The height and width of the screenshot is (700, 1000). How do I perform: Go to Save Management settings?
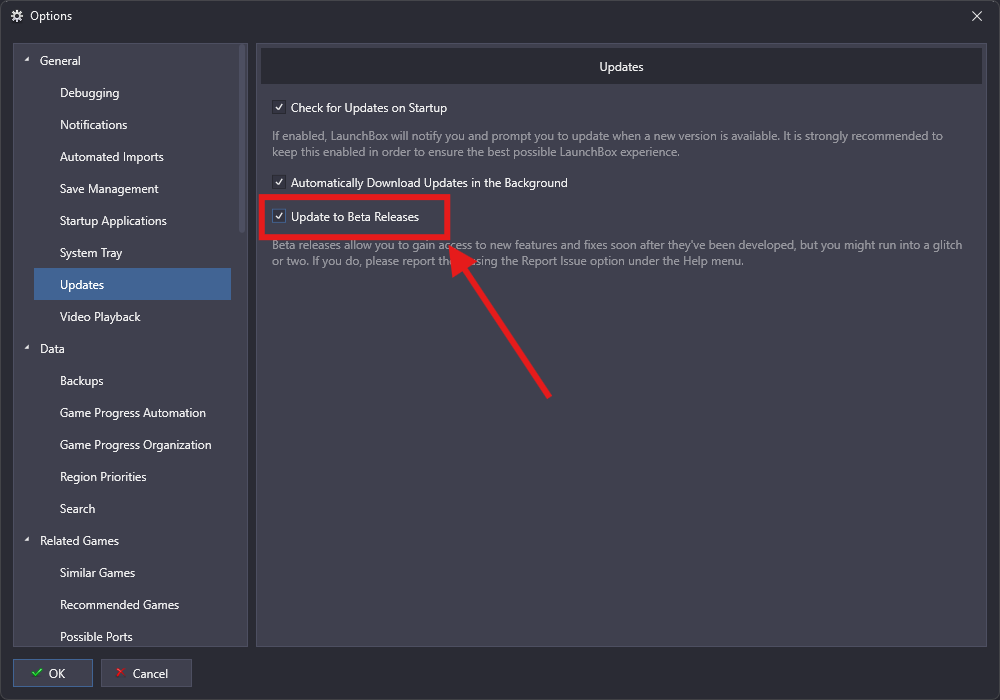109,189
